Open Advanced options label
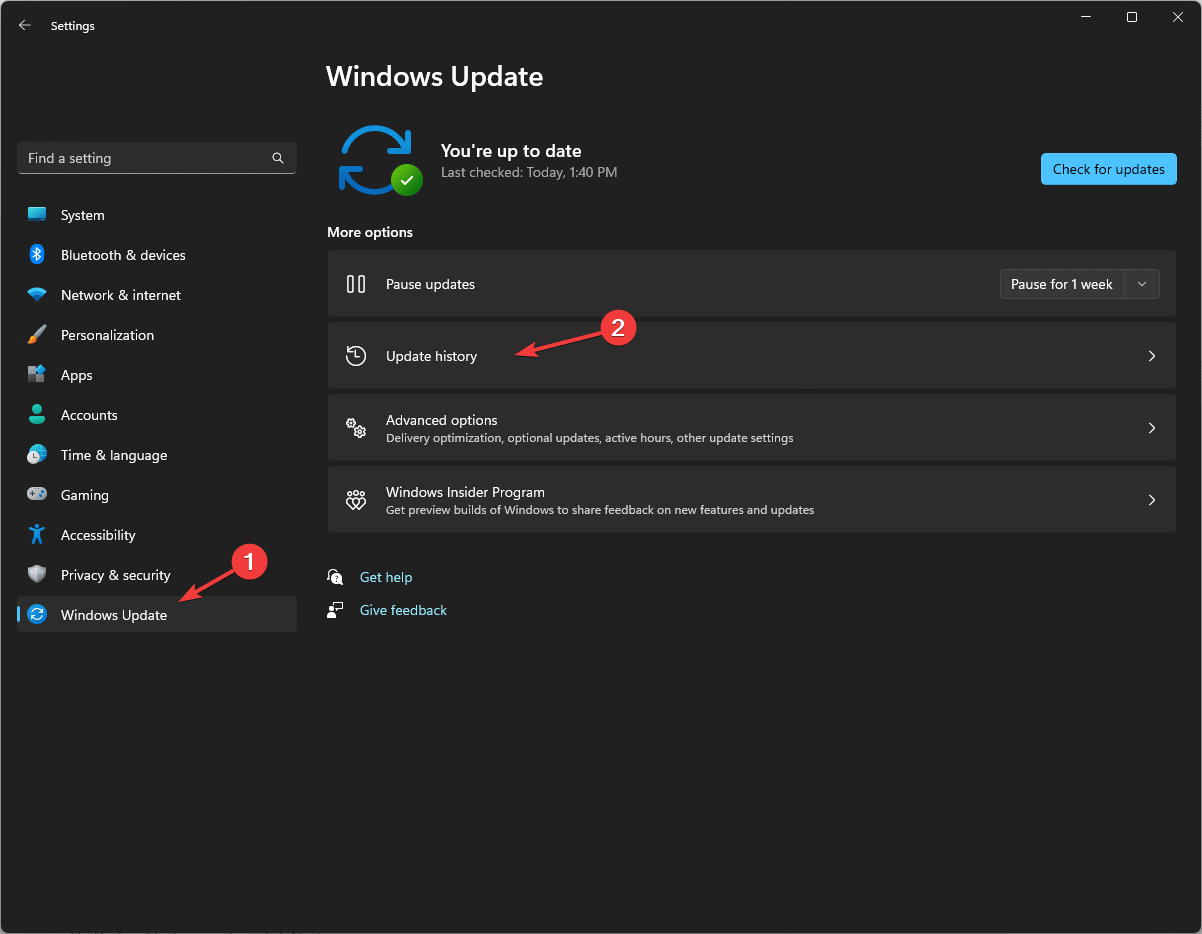This screenshot has width=1202, height=934. (441, 420)
